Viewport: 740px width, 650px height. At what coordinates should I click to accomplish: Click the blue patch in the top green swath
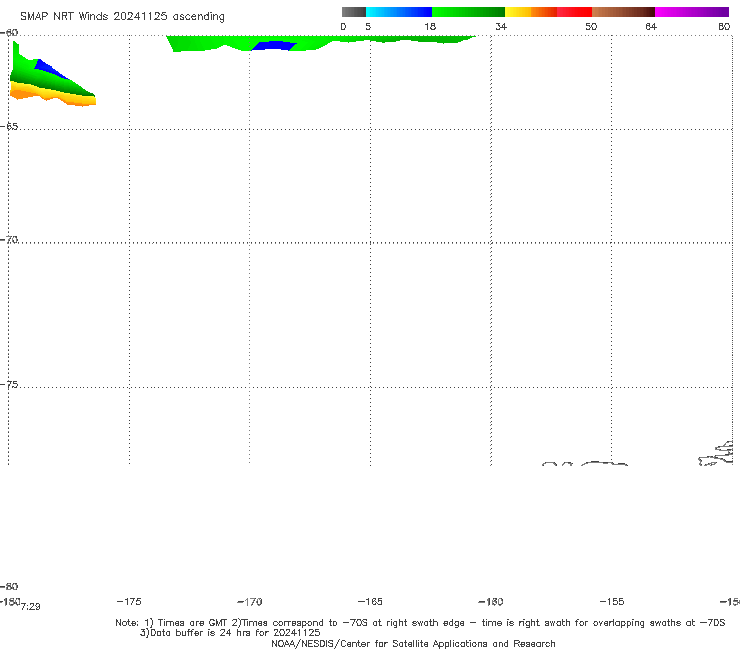point(274,46)
